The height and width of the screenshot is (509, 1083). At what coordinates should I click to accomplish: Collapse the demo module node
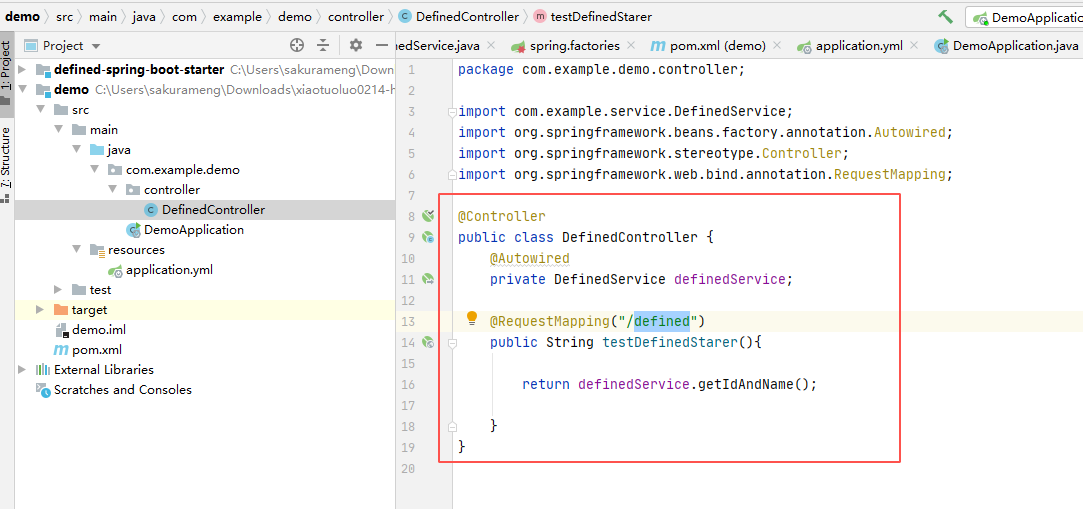tap(22, 90)
